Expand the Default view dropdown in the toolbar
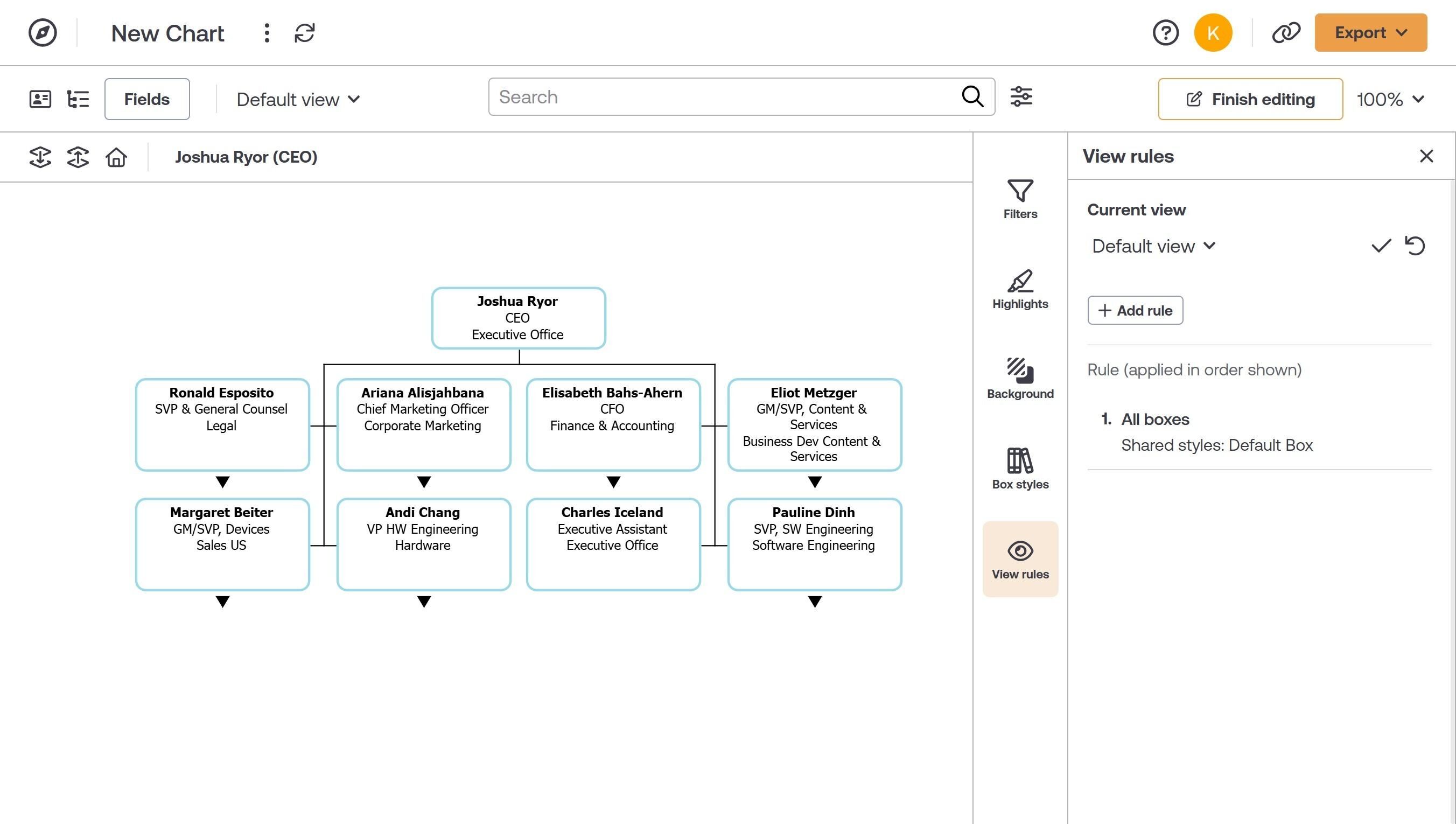Image resolution: width=1456 pixels, height=824 pixels. 298,100
